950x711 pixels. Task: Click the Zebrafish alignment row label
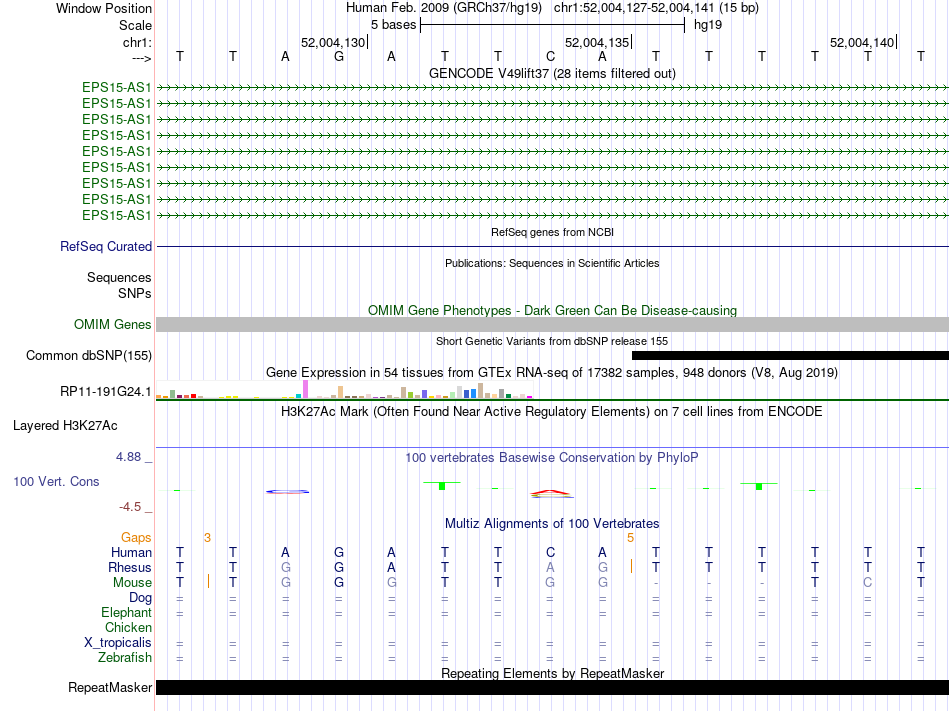(125, 657)
